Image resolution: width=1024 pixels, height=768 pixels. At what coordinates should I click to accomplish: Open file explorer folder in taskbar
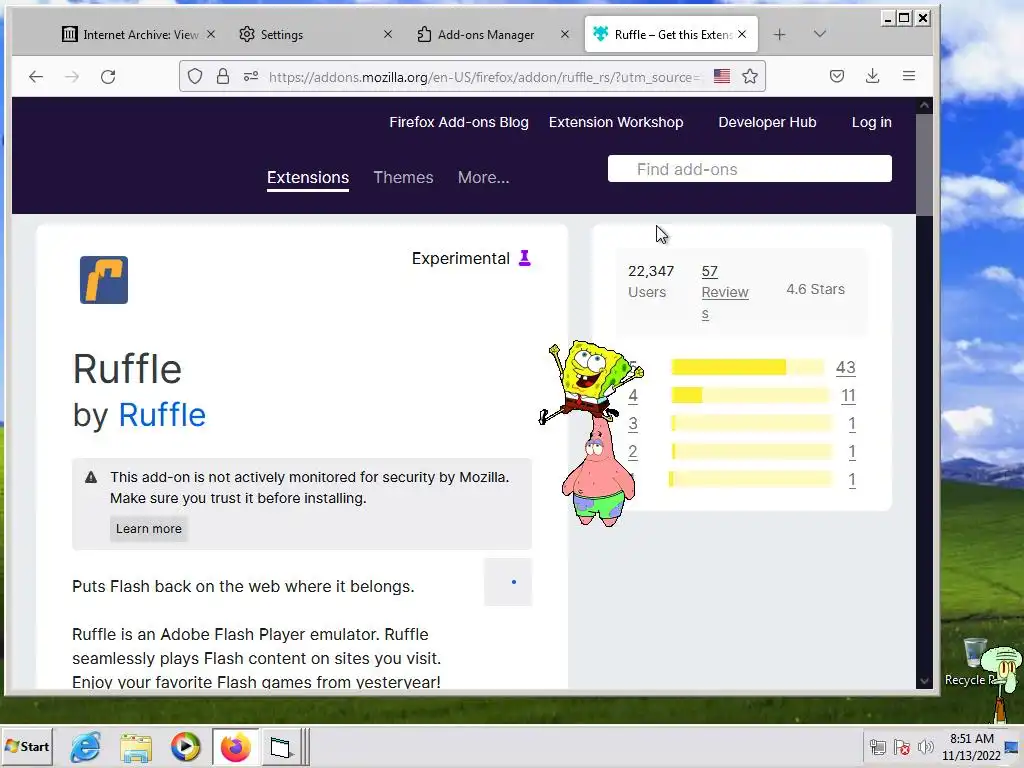(x=136, y=747)
